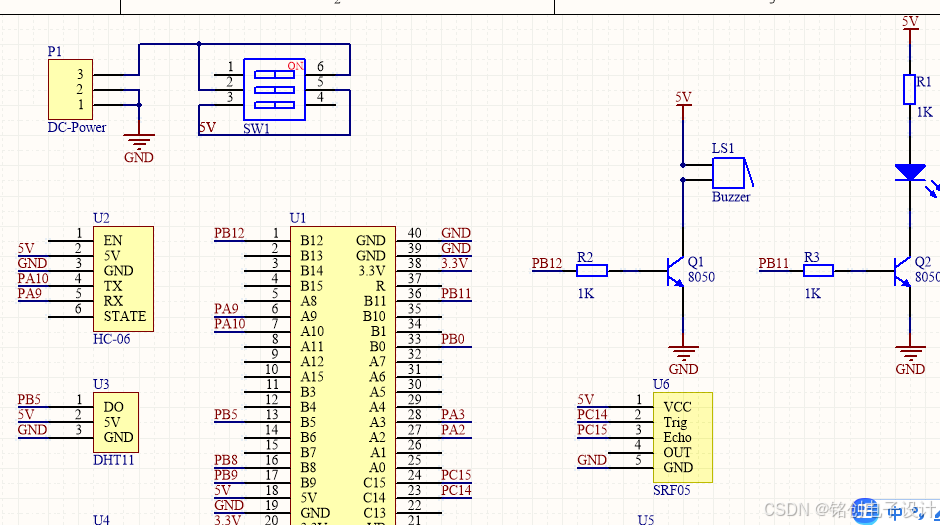Click the U1 designator text
This screenshot has height=525, width=940.
pyautogui.click(x=297, y=218)
